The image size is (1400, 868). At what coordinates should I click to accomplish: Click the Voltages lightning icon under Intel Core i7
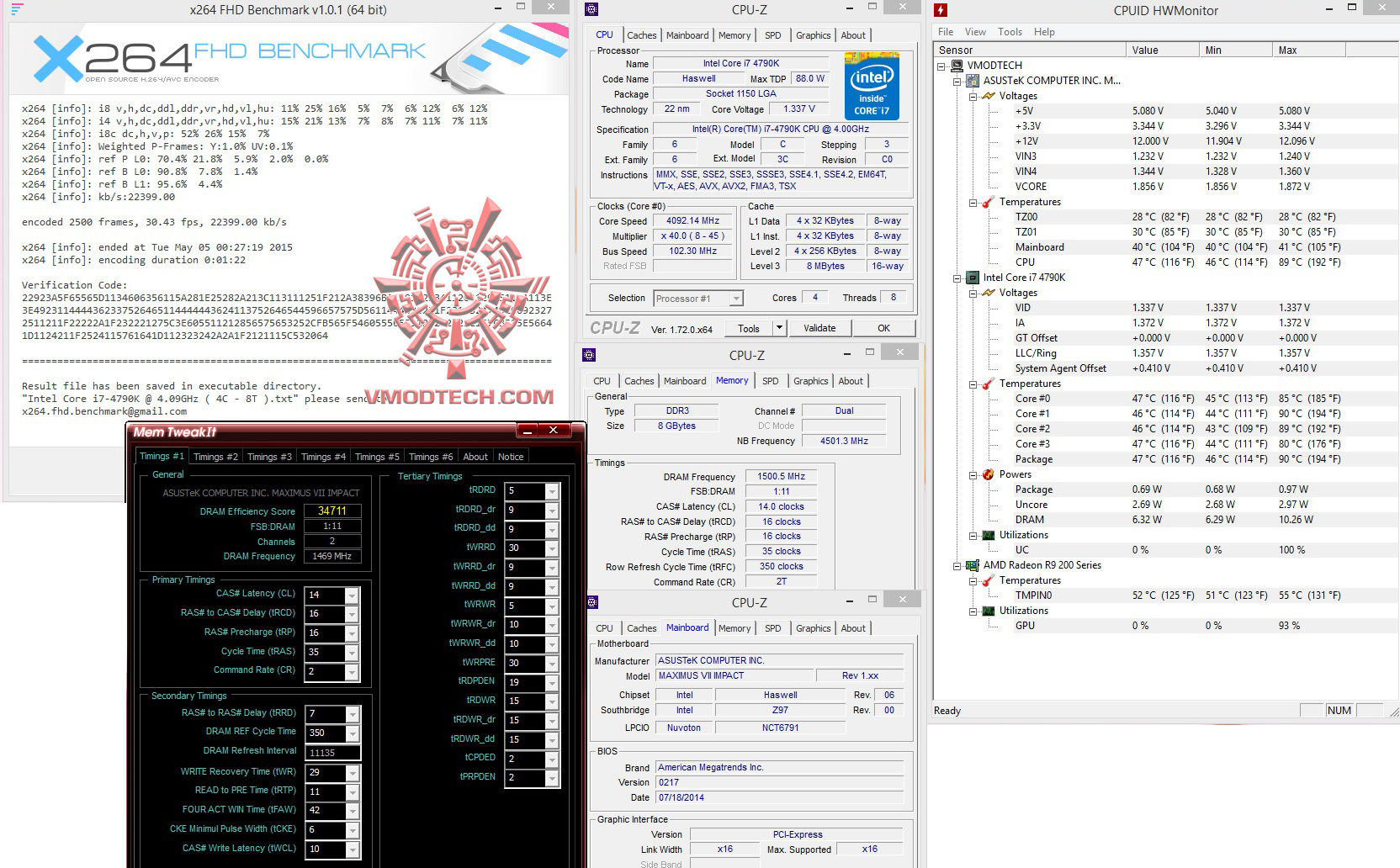click(x=989, y=293)
